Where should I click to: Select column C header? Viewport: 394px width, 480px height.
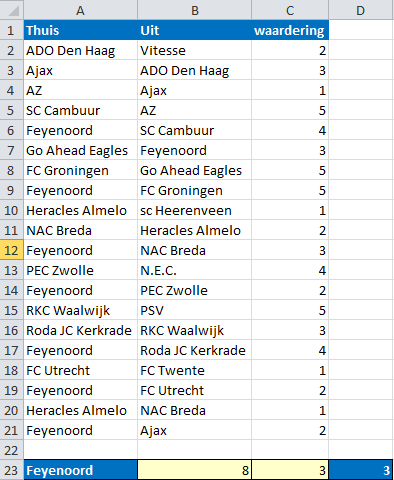[290, 10]
